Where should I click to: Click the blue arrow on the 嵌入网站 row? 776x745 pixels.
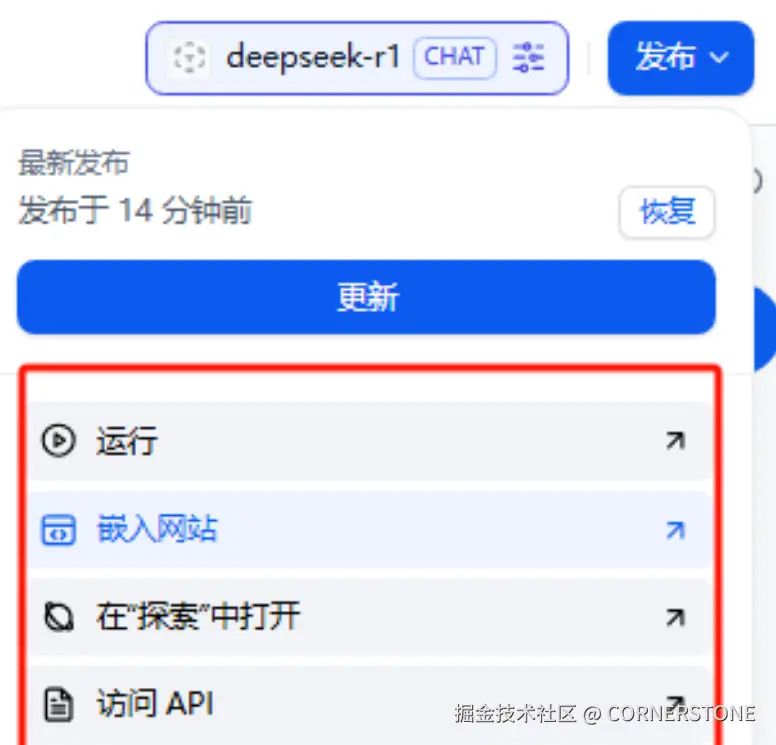(x=676, y=530)
